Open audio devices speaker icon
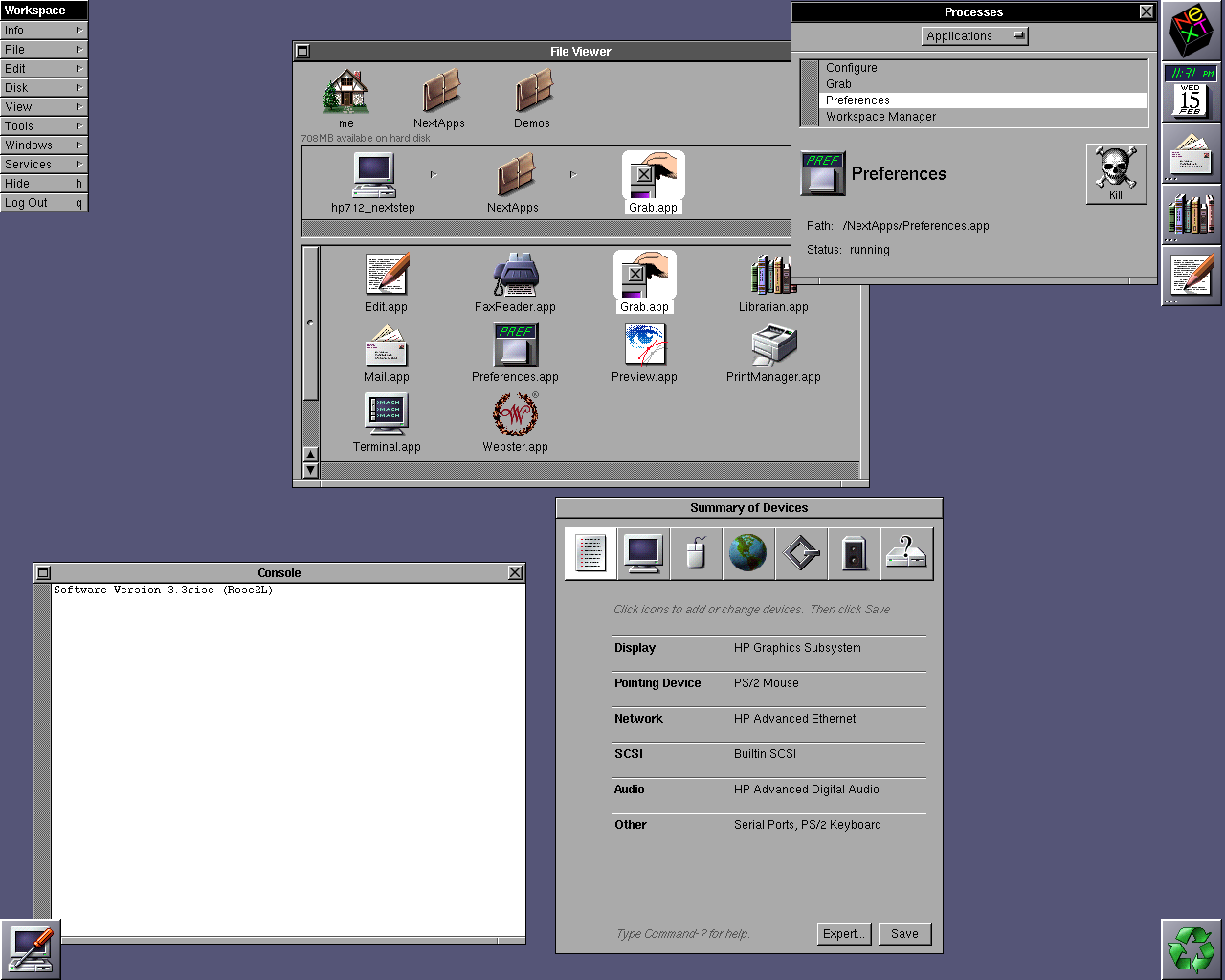 (x=854, y=553)
